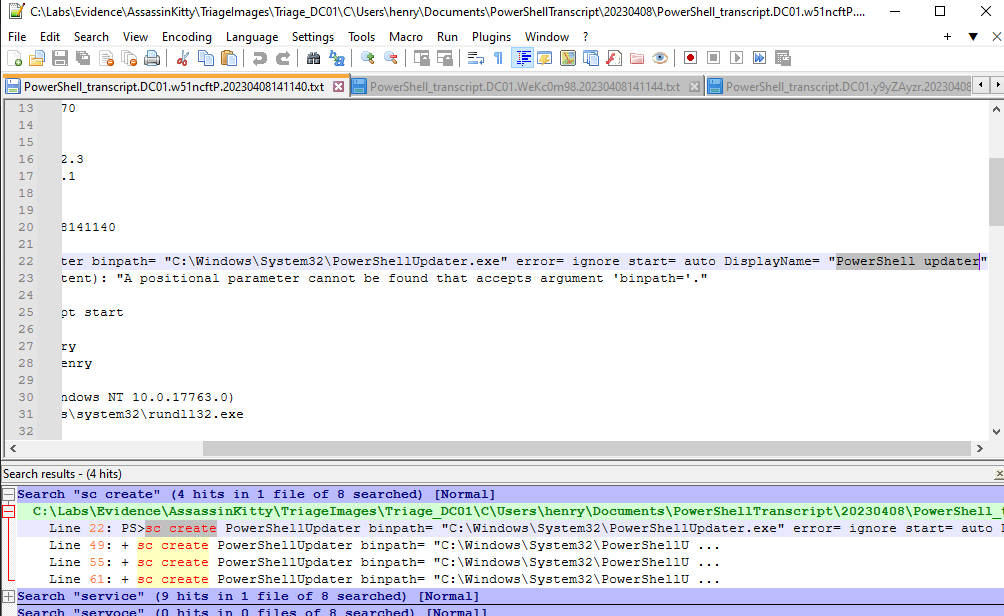Click the Cut scissors icon
This screenshot has height=616, width=1004.
click(x=183, y=59)
